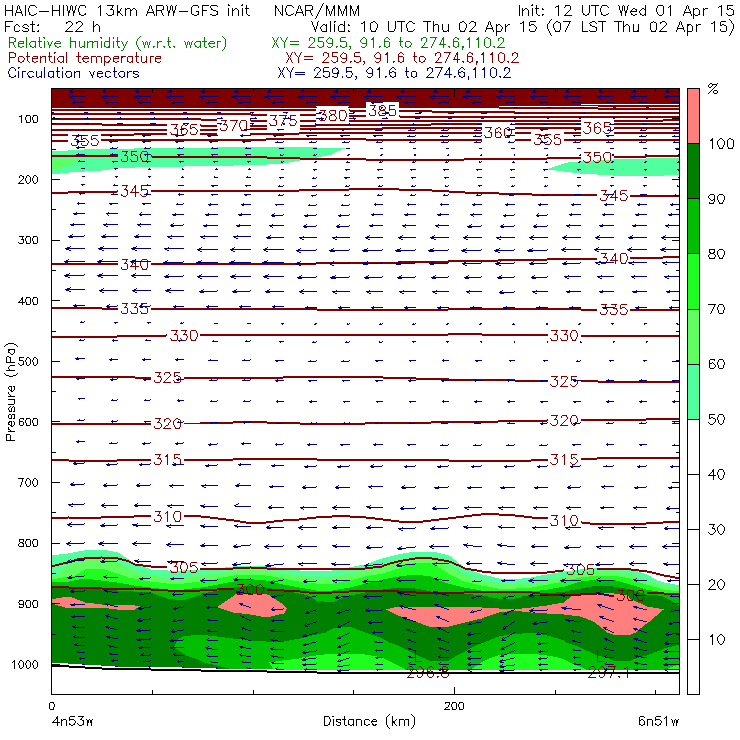The image size is (740, 740).
Task: Click the '380' contour label
Action: pos(333,116)
